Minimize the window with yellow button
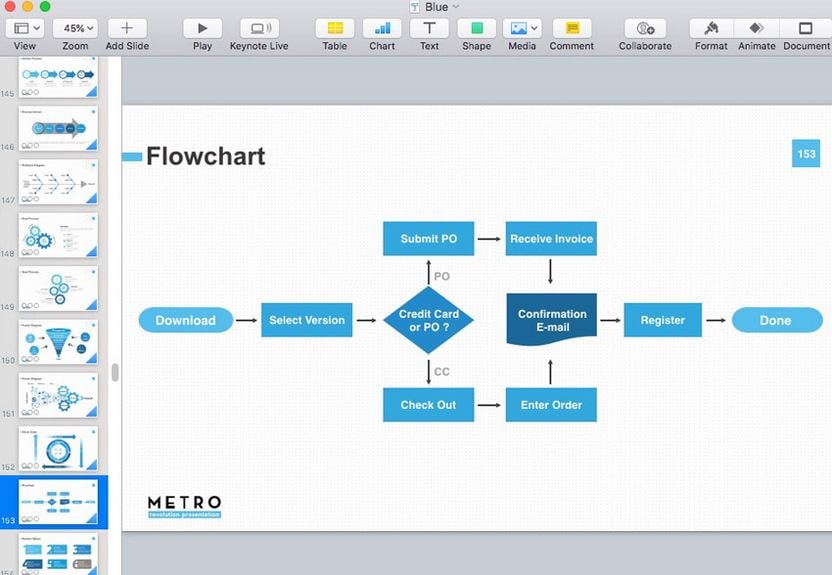 point(28,6)
